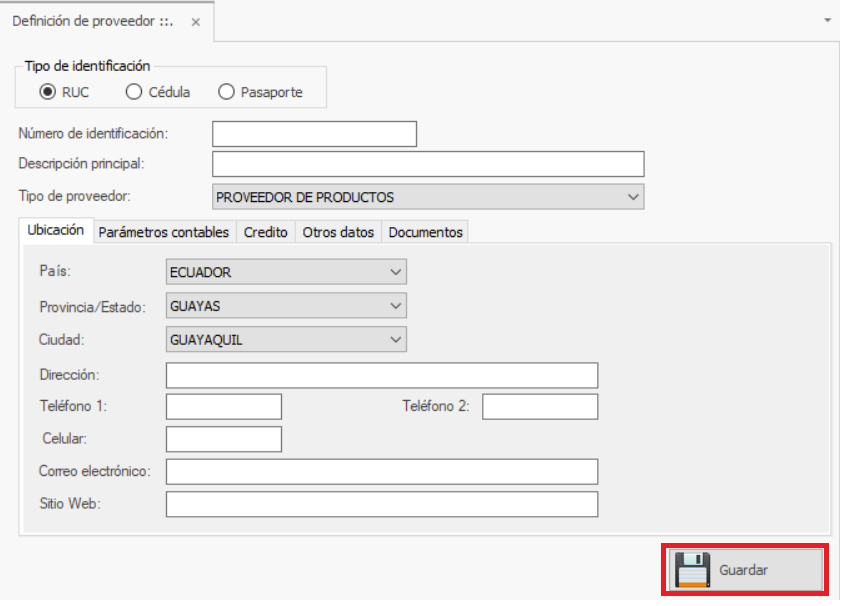Viewport: 843px width, 606px height.
Task: Close the Definición de proveedor tab
Action: point(195,21)
